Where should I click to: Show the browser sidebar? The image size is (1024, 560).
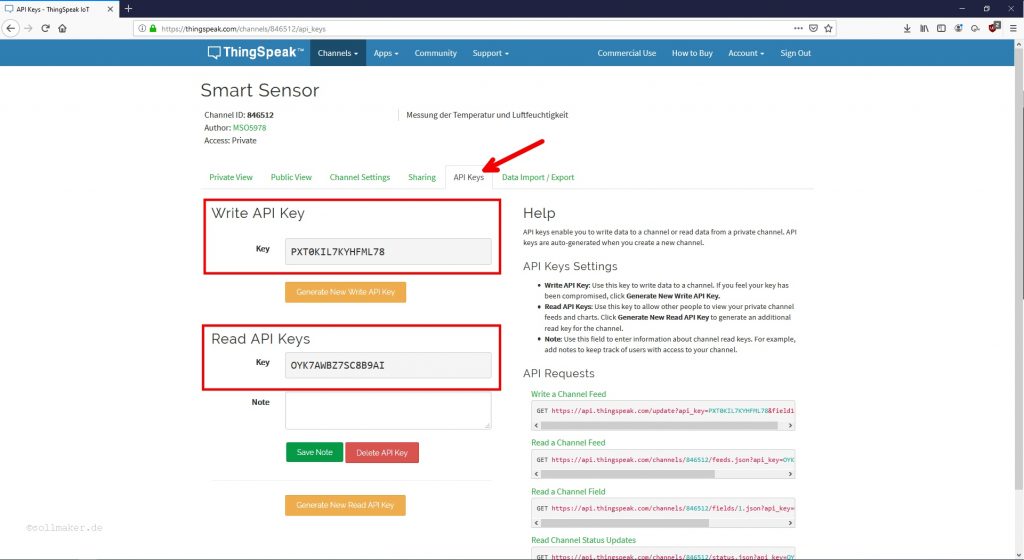point(941,28)
